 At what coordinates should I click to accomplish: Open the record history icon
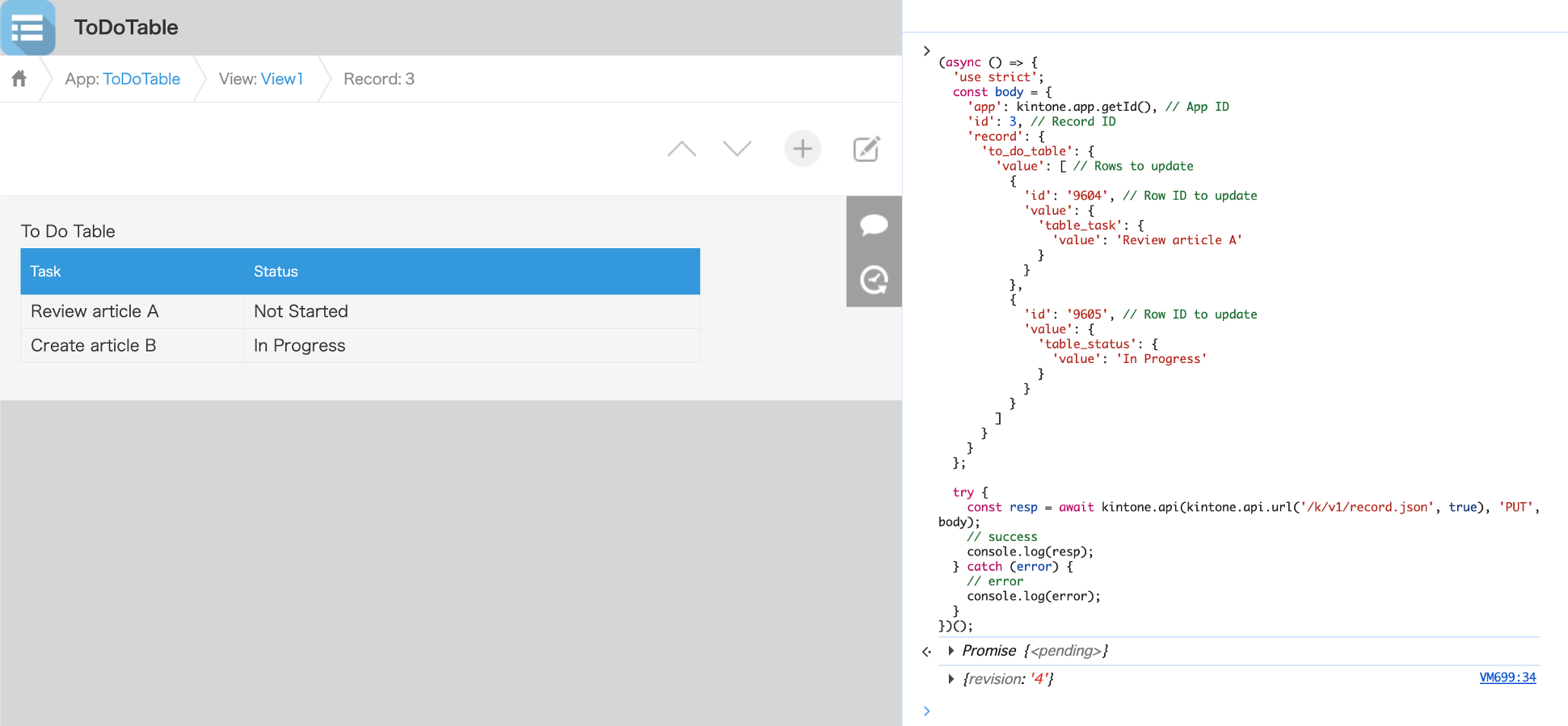874,280
